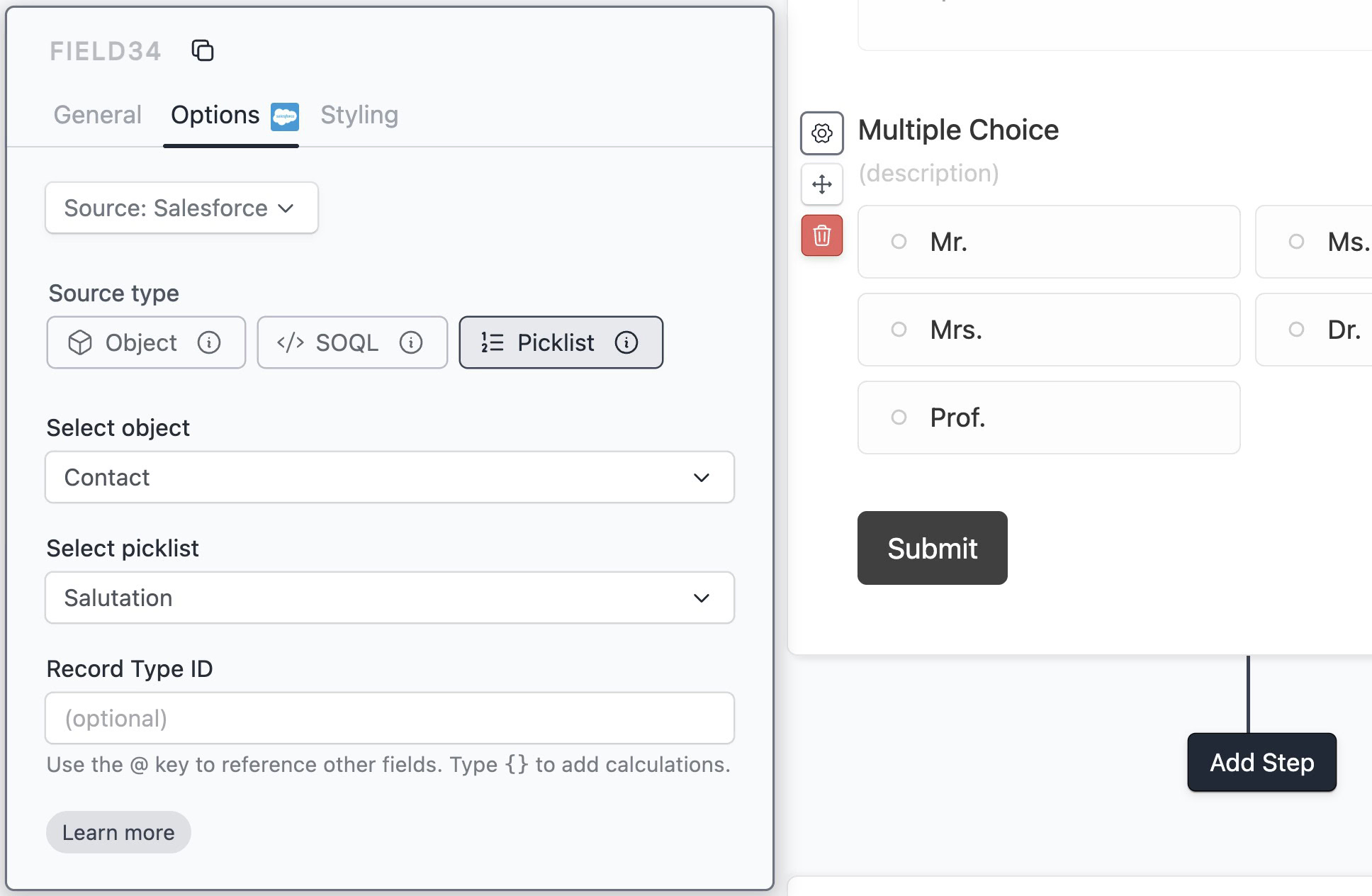Screen dimensions: 1372x896
Task: Switch to the Styling tab
Action: (x=359, y=115)
